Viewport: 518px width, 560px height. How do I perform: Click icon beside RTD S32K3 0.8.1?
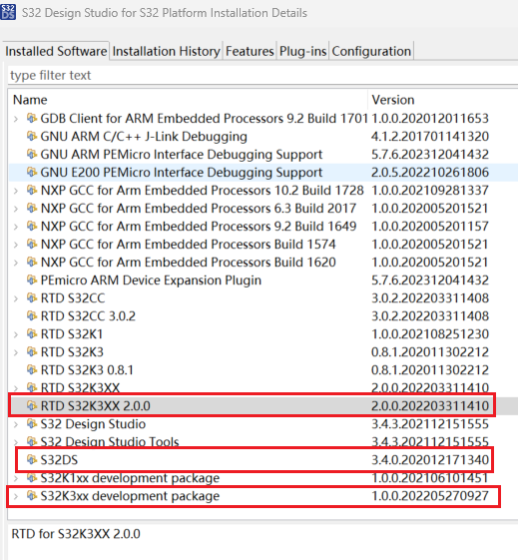(32, 370)
